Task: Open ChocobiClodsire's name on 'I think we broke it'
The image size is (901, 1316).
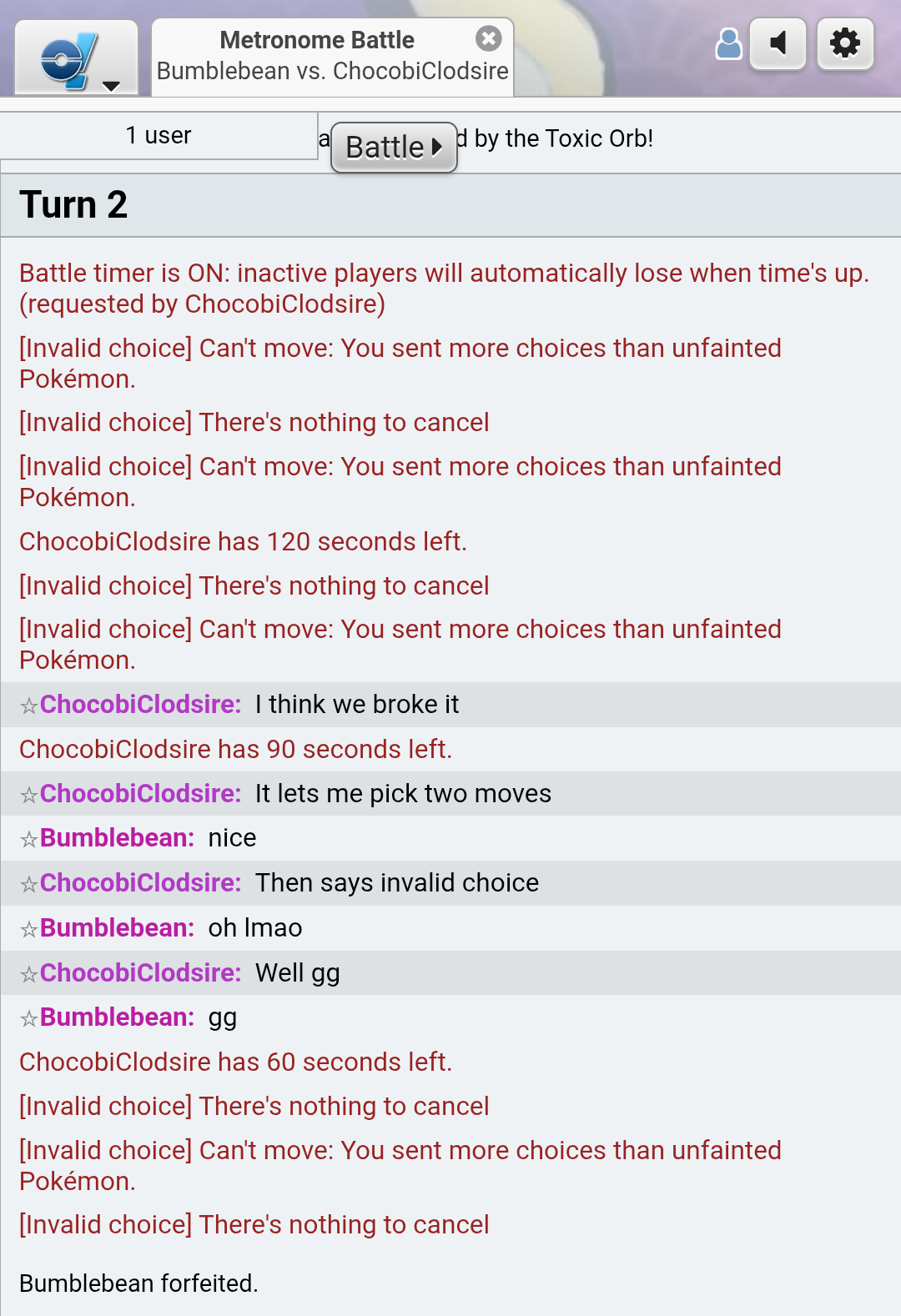Action: pyautogui.click(x=141, y=705)
